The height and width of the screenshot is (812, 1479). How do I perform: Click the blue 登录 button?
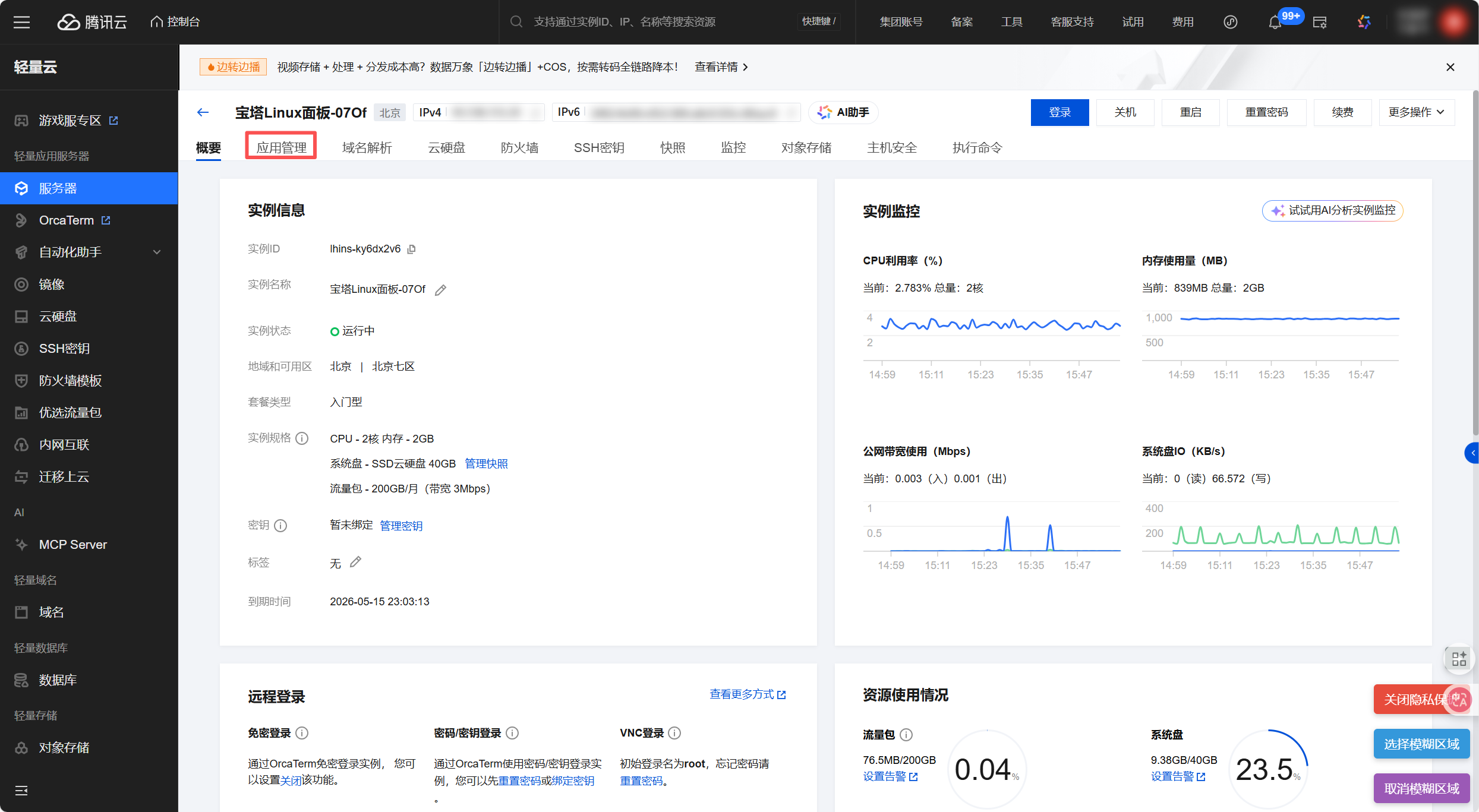[x=1059, y=112]
